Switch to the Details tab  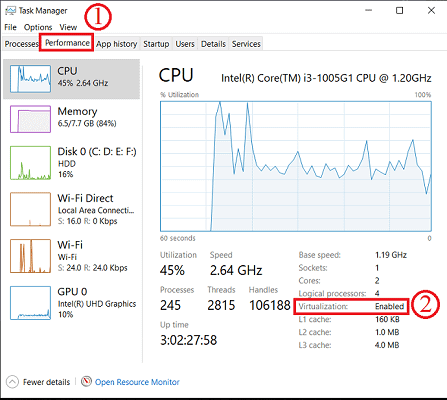213,44
